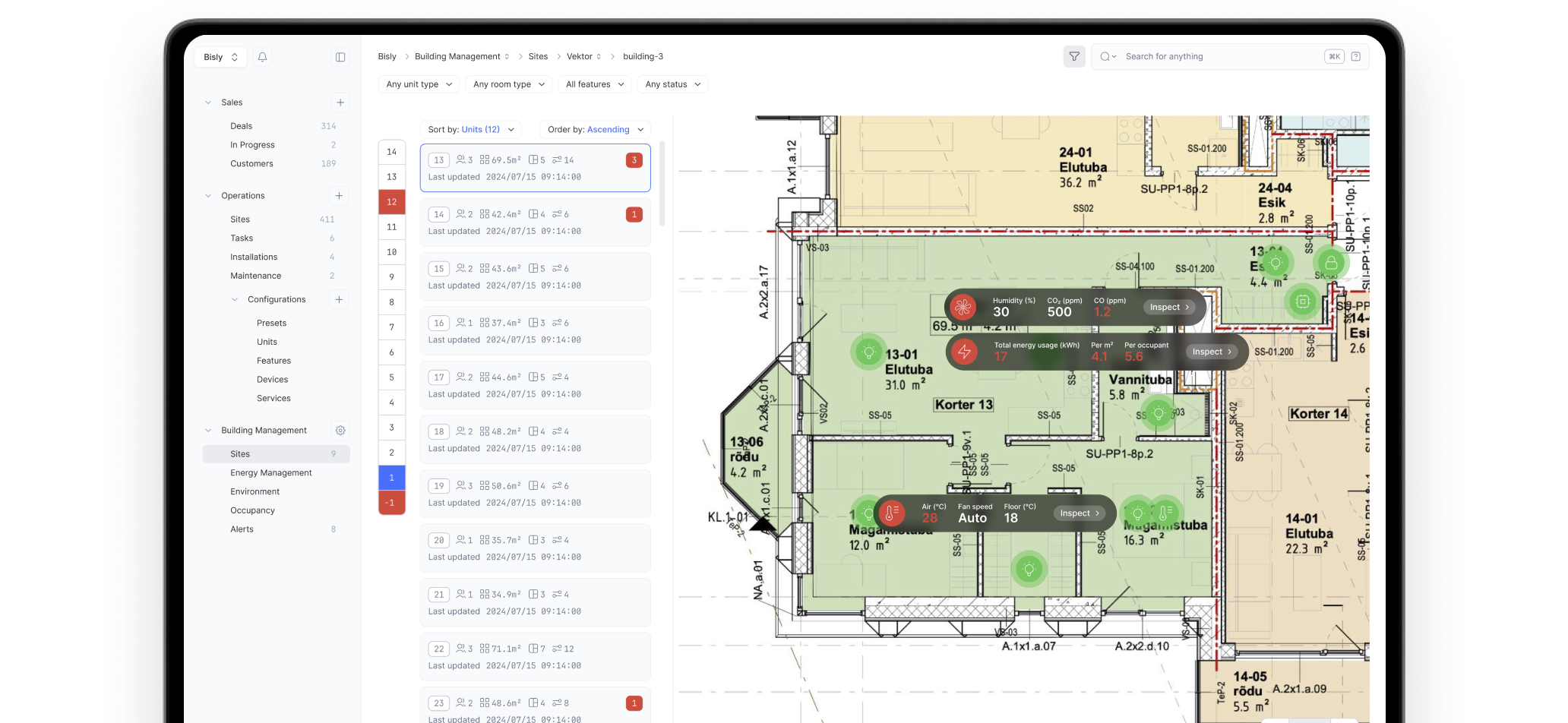
Task: Select floor 12 in floor selector
Action: coord(392,202)
